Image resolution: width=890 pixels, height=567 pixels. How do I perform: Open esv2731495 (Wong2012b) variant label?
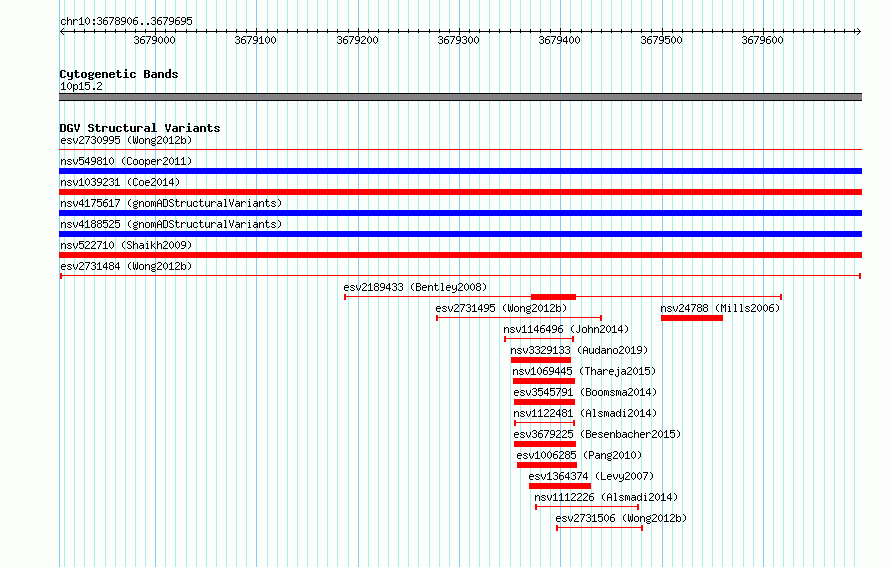point(501,308)
